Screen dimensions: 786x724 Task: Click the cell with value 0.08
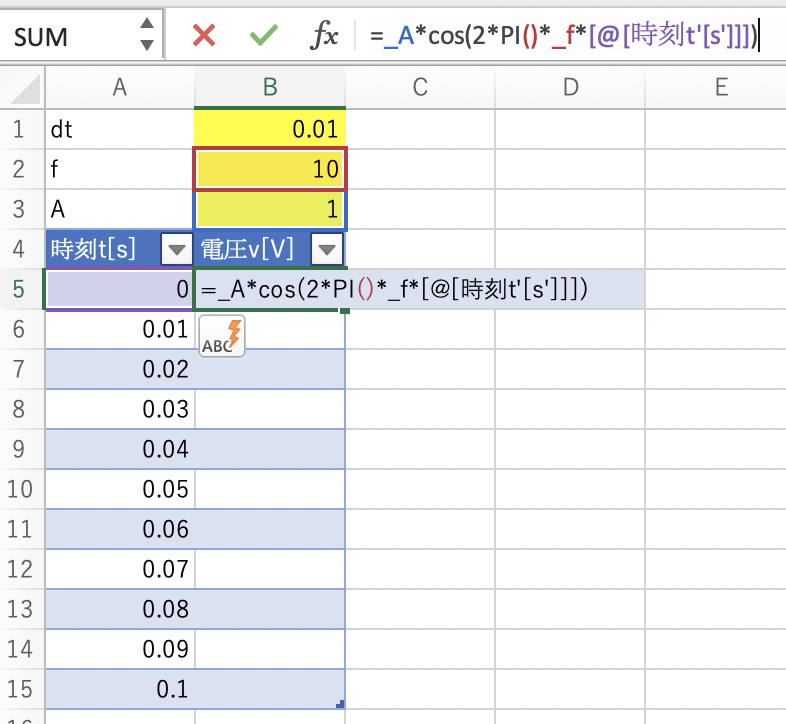[120, 609]
